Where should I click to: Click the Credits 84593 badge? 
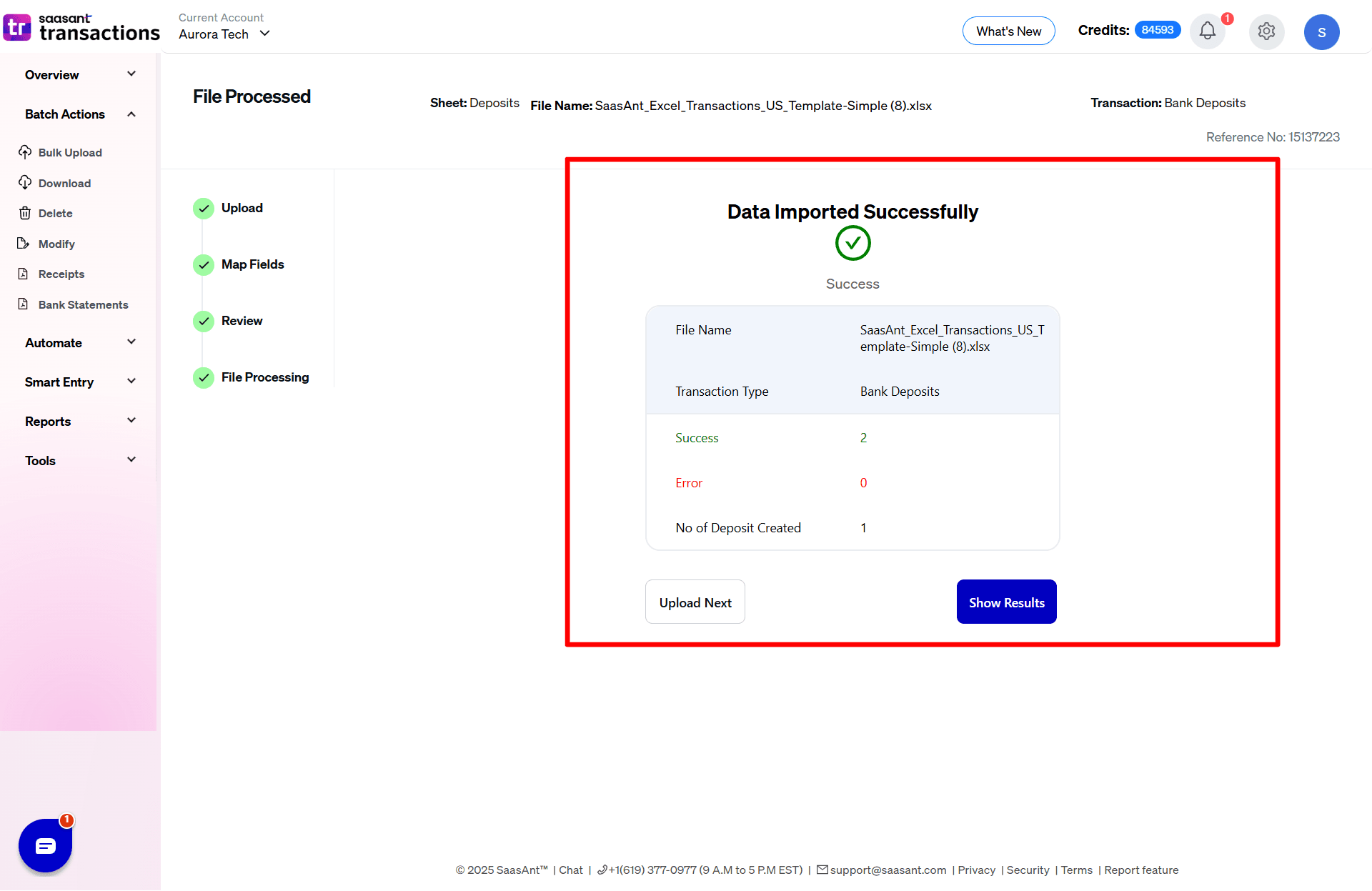coord(1156,30)
